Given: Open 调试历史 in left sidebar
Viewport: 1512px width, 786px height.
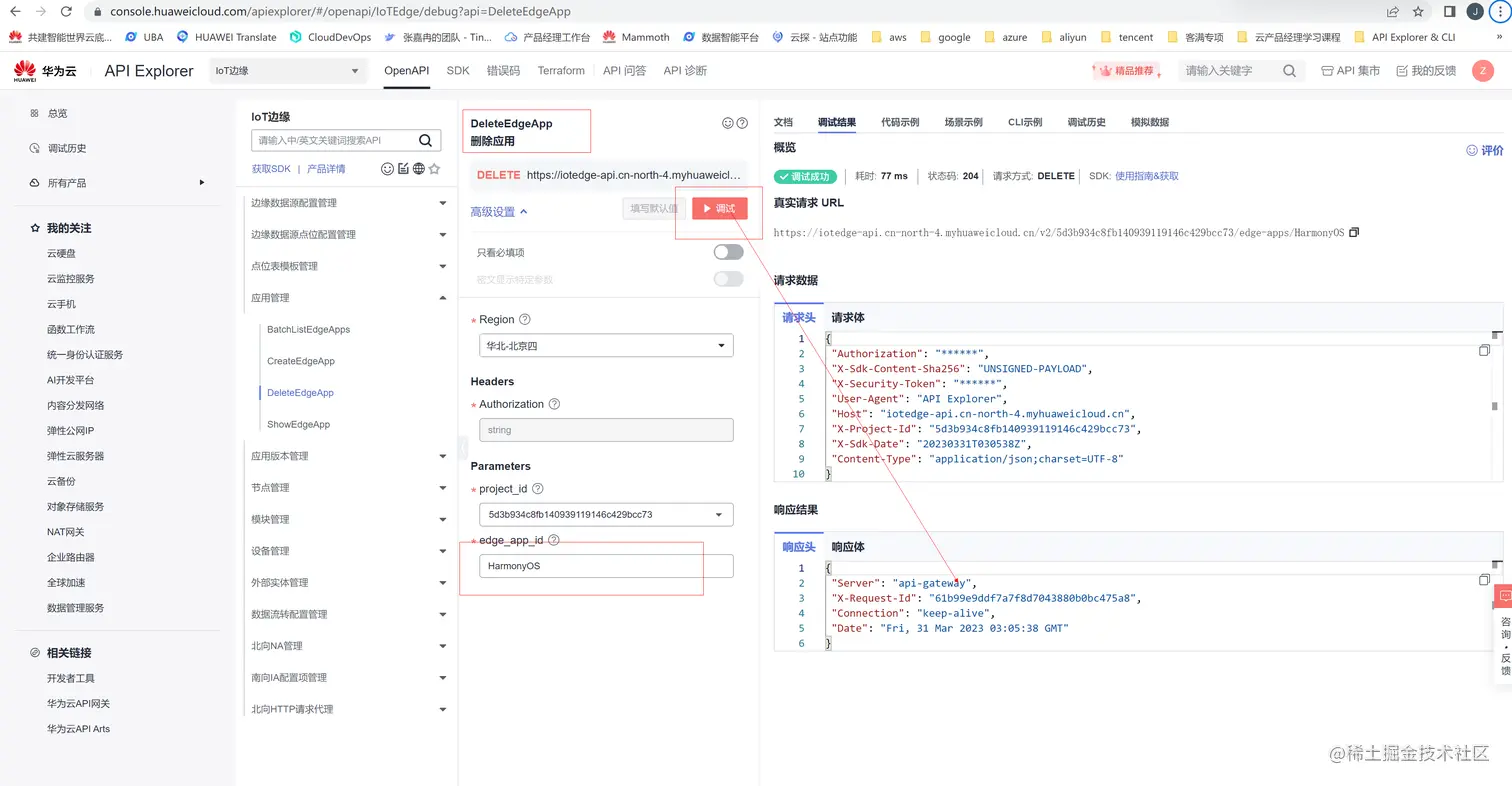Looking at the screenshot, I should [x=67, y=148].
